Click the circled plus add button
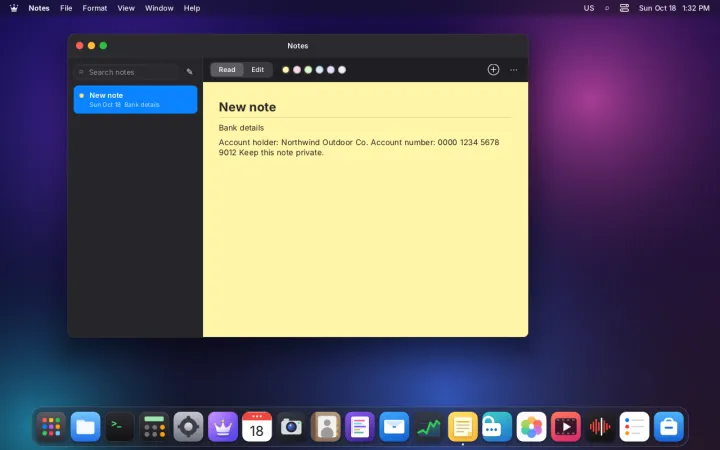Viewport: 720px width, 450px height. (x=493, y=70)
